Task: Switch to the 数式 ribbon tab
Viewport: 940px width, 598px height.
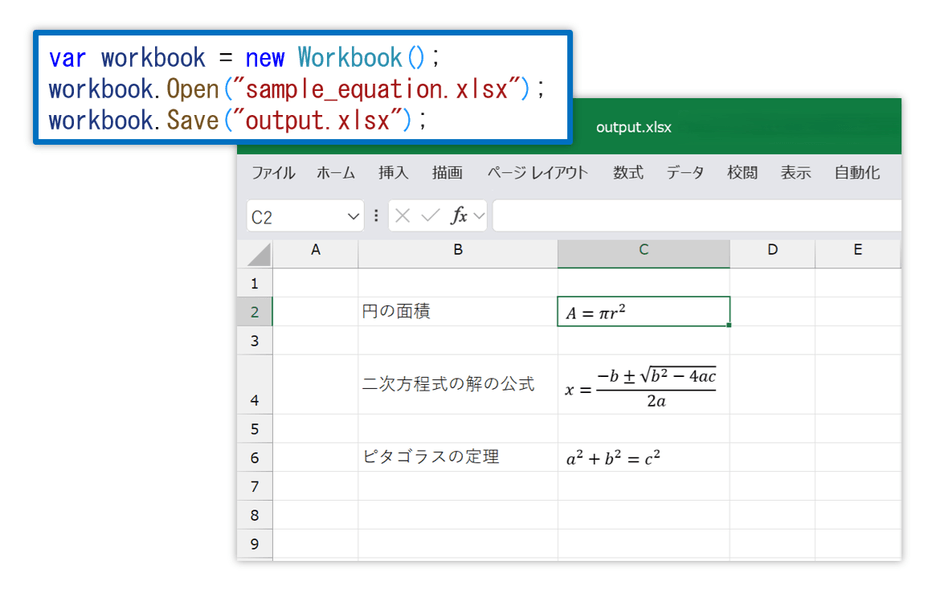Action: coord(628,173)
